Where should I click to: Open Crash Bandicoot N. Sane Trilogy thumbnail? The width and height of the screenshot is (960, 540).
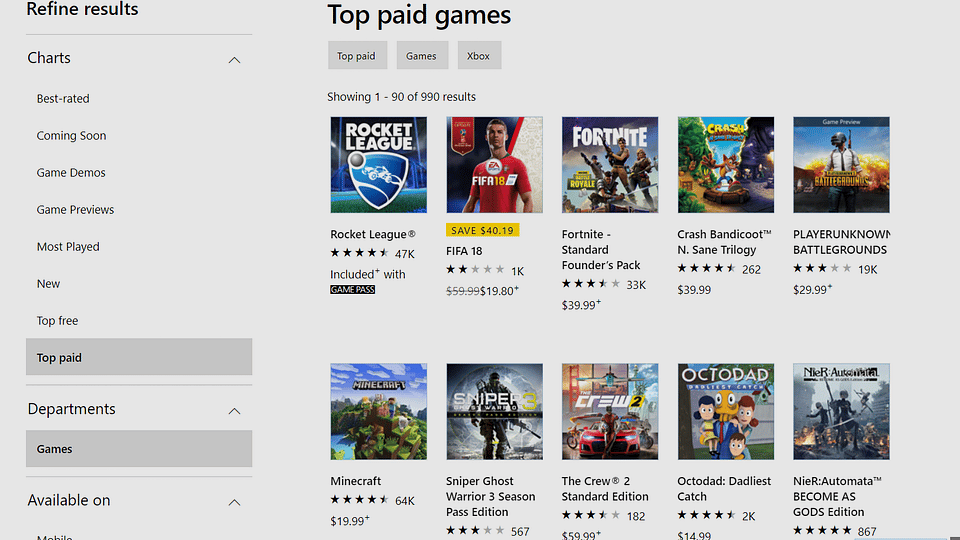[x=726, y=165]
